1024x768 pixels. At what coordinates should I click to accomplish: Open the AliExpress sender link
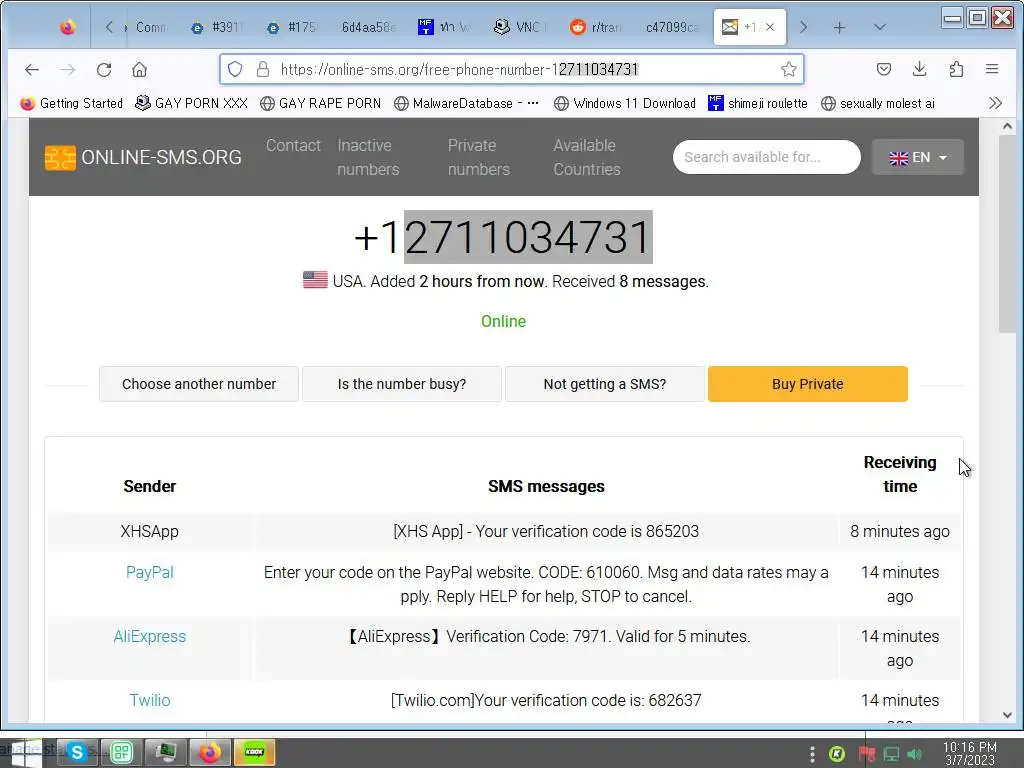coord(150,636)
